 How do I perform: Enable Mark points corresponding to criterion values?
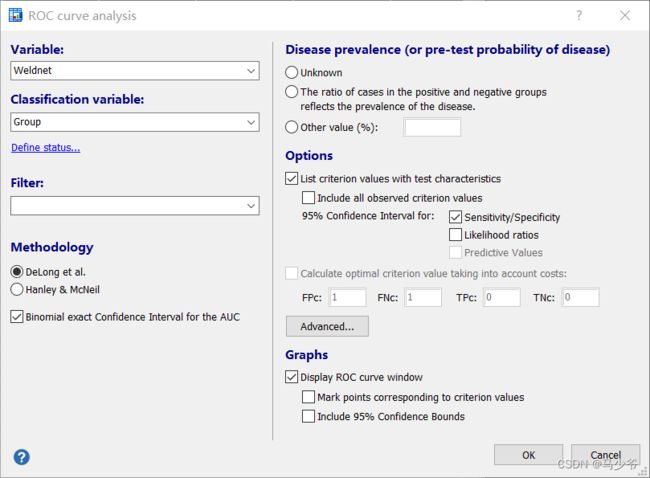click(x=308, y=397)
